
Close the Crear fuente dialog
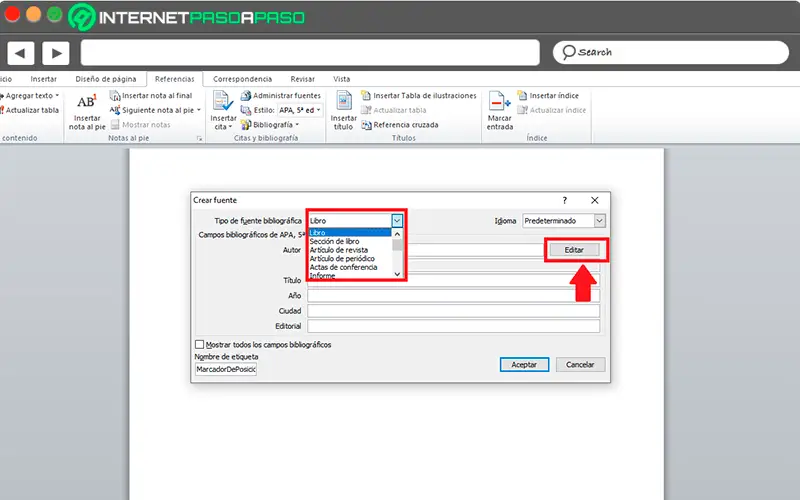coord(594,200)
